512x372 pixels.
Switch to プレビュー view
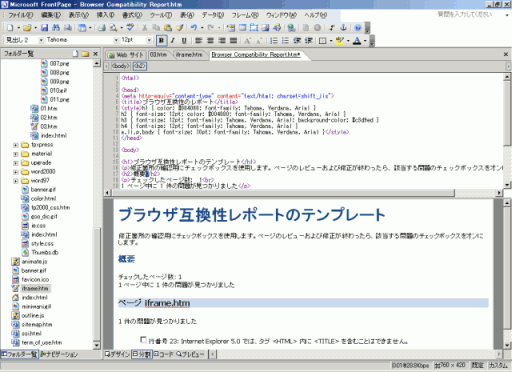tap(190, 354)
